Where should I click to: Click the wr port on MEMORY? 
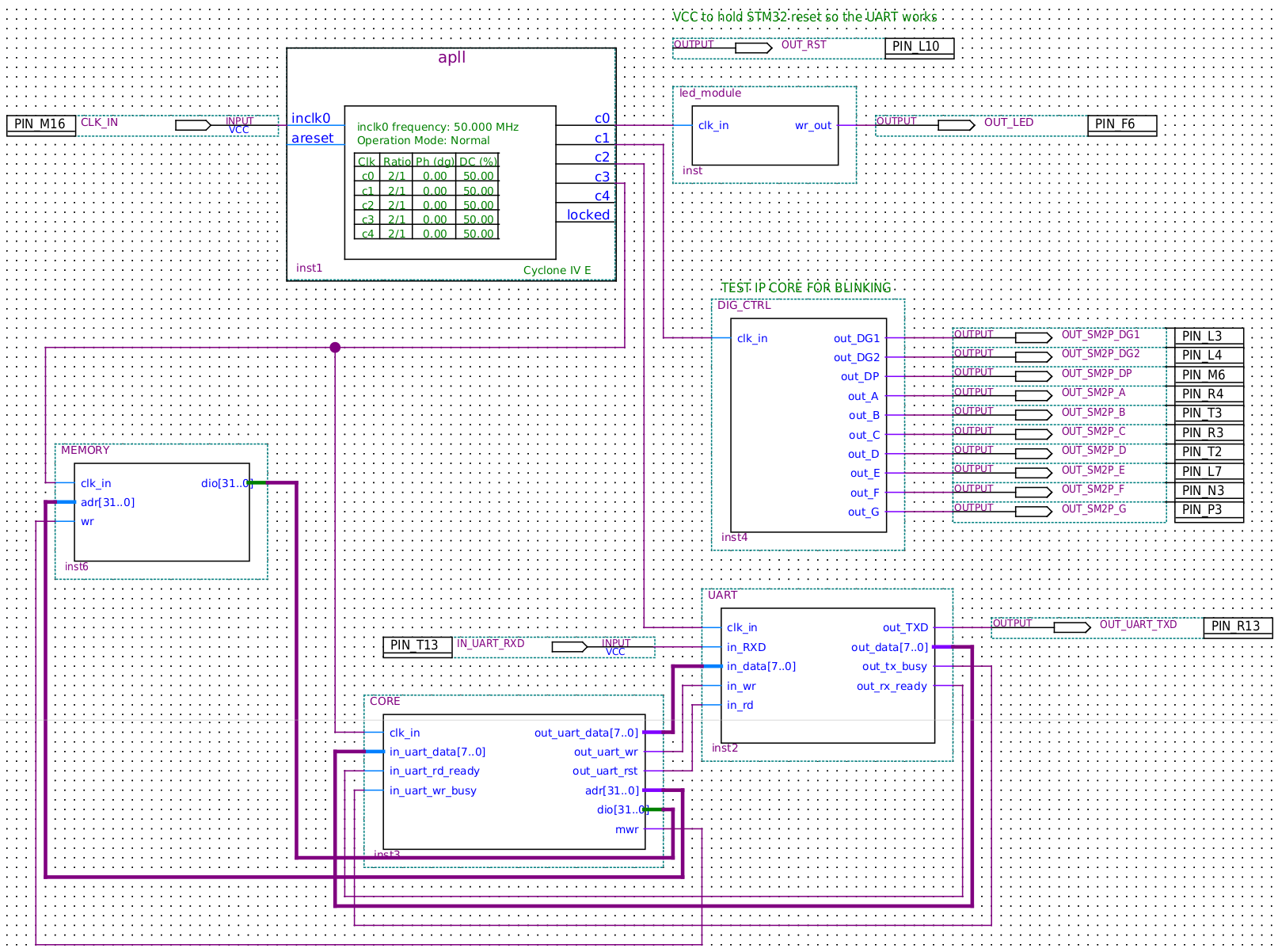point(87,522)
